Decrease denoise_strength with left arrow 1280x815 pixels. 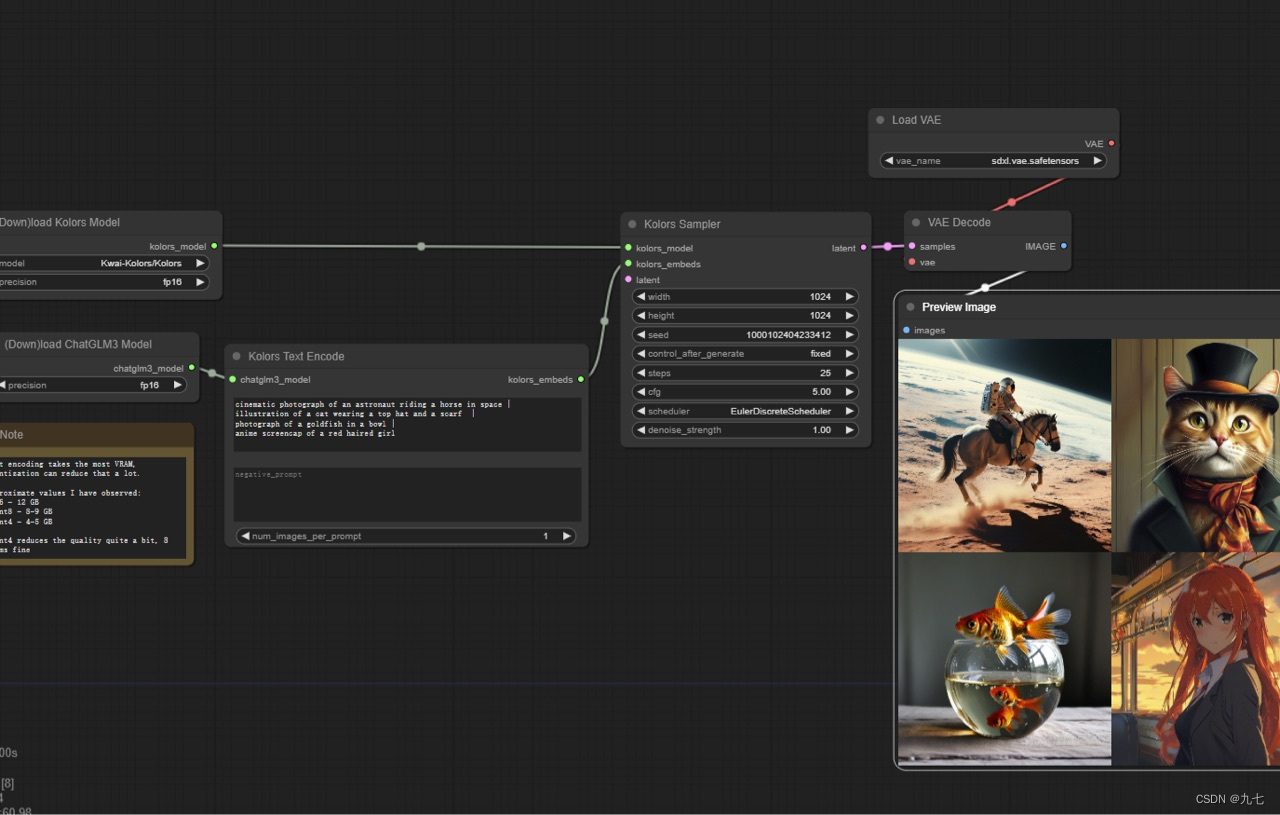(641, 430)
